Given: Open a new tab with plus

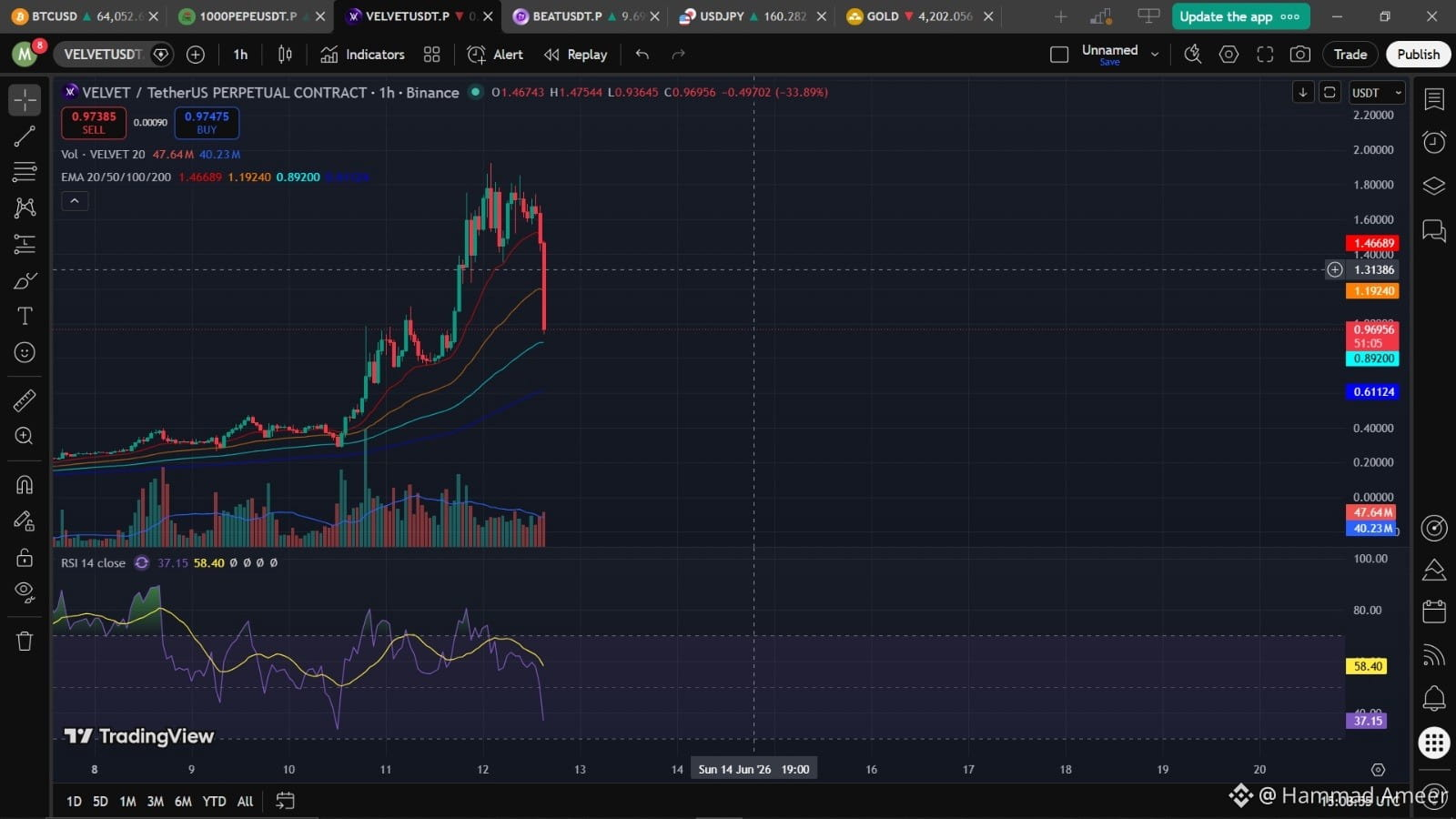Looking at the screenshot, I should pyautogui.click(x=1060, y=16).
